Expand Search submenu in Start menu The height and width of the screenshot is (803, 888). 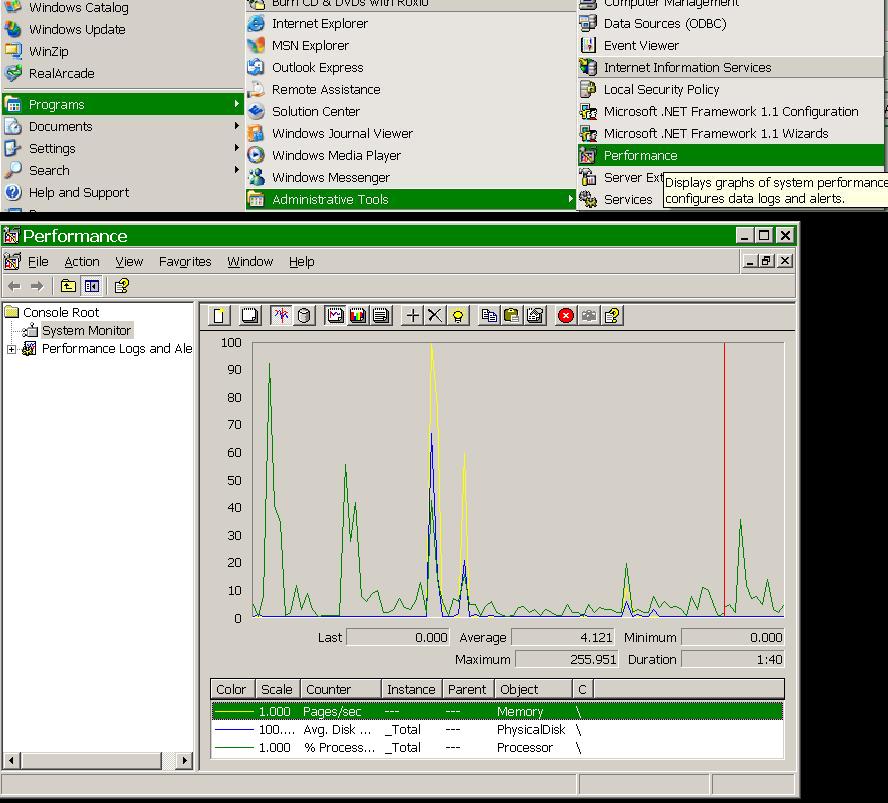[x=122, y=170]
